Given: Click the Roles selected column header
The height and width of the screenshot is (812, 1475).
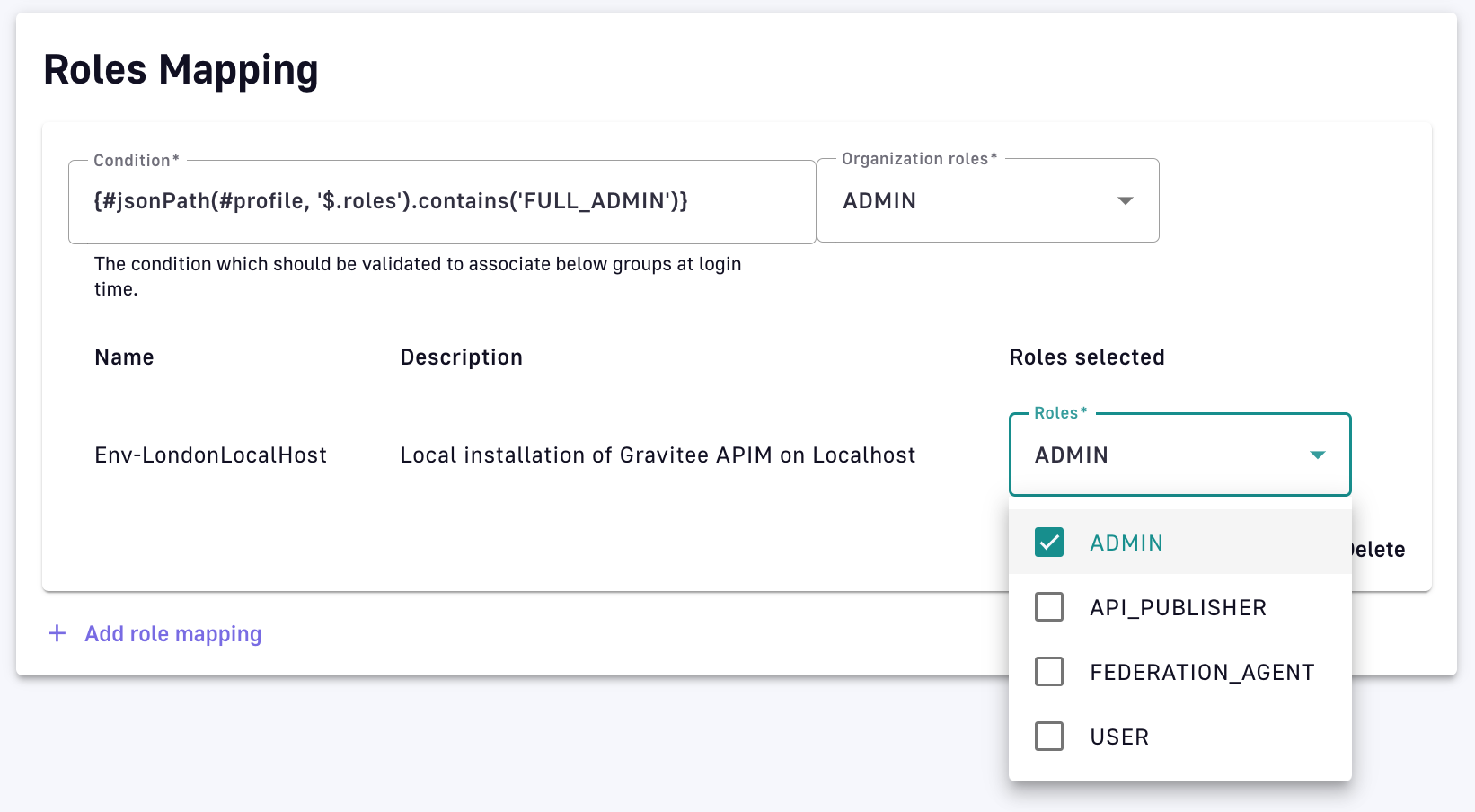Looking at the screenshot, I should click(1086, 357).
